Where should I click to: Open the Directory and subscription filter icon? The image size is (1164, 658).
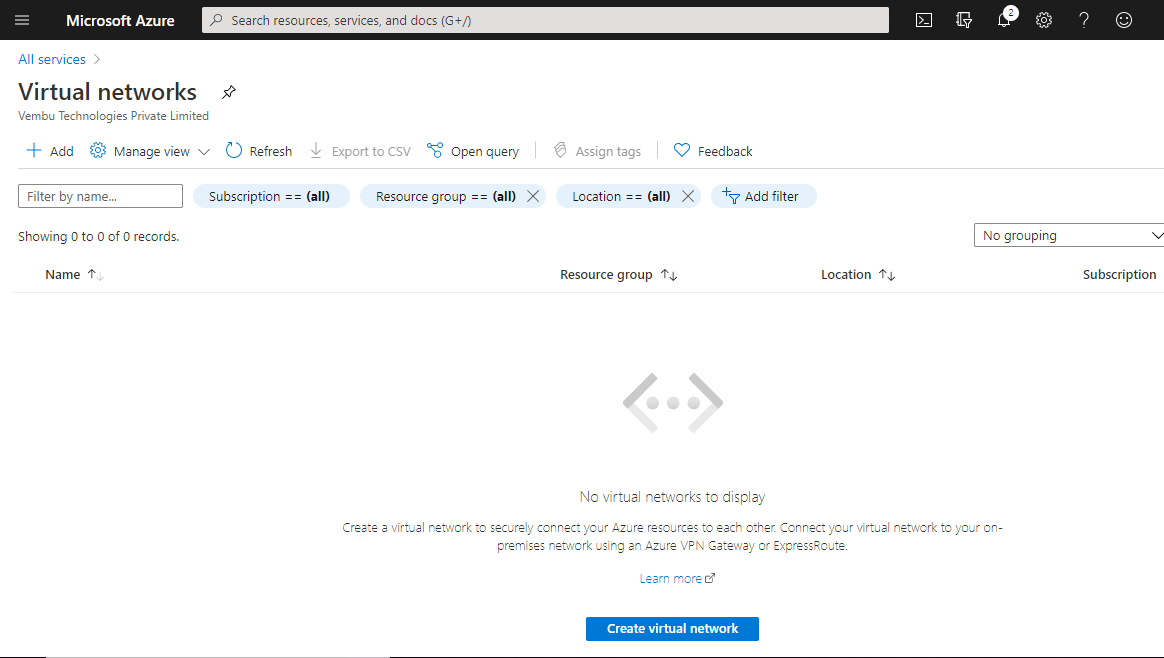coord(964,20)
